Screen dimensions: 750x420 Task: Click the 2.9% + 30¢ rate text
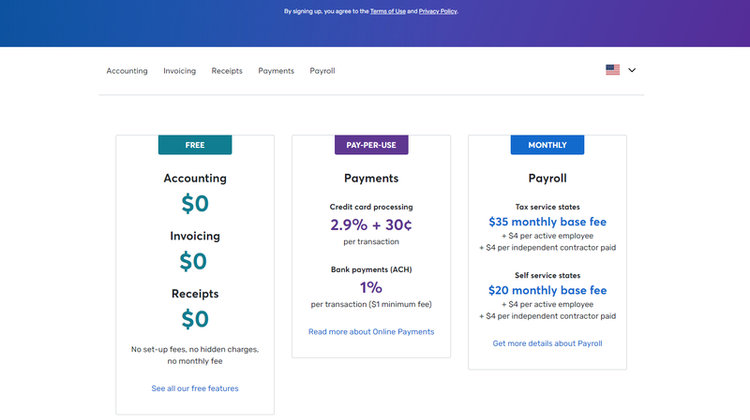[371, 224]
